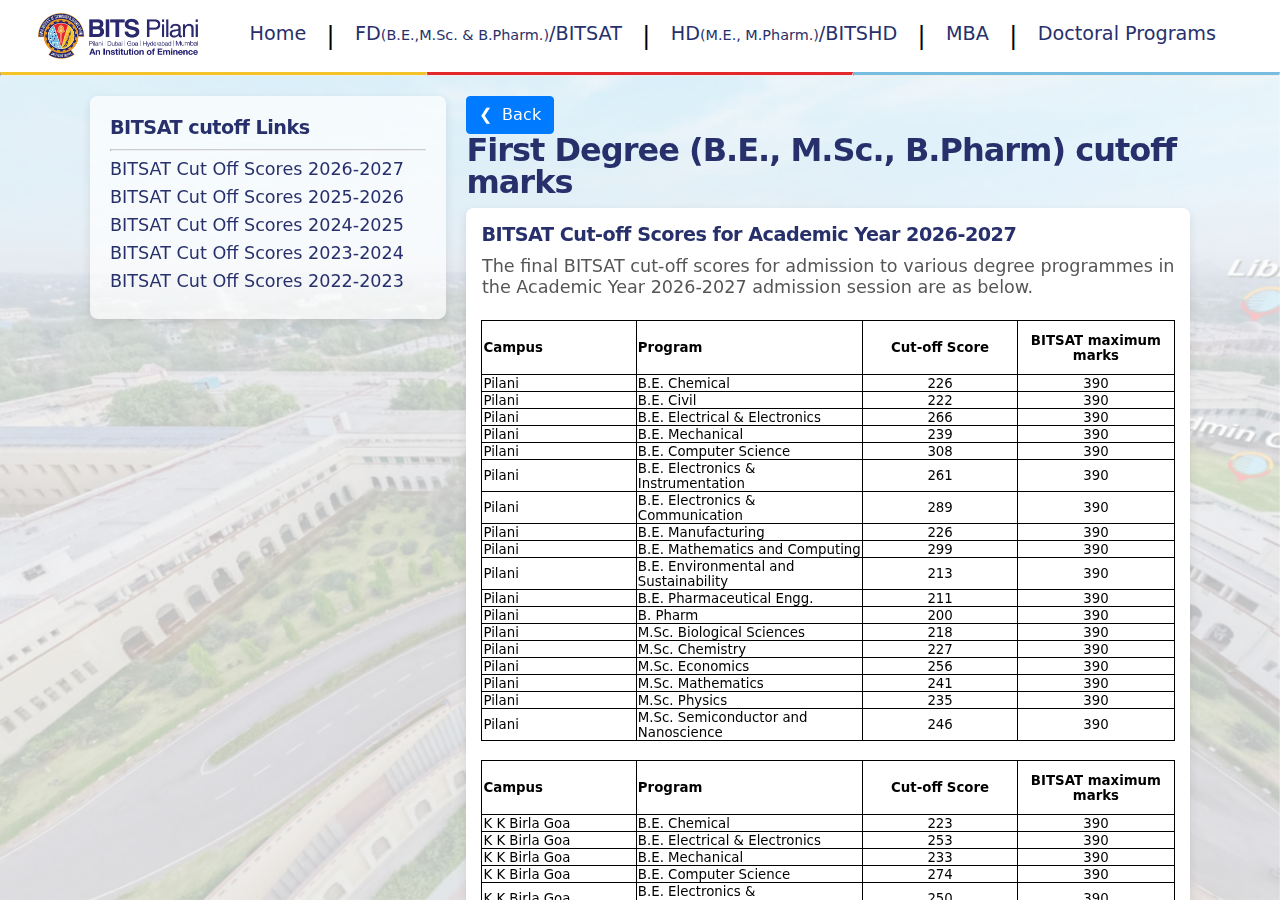
Task: Select K K Birla Goa 'B.E. Mechanical' cell
Action: pos(749,857)
